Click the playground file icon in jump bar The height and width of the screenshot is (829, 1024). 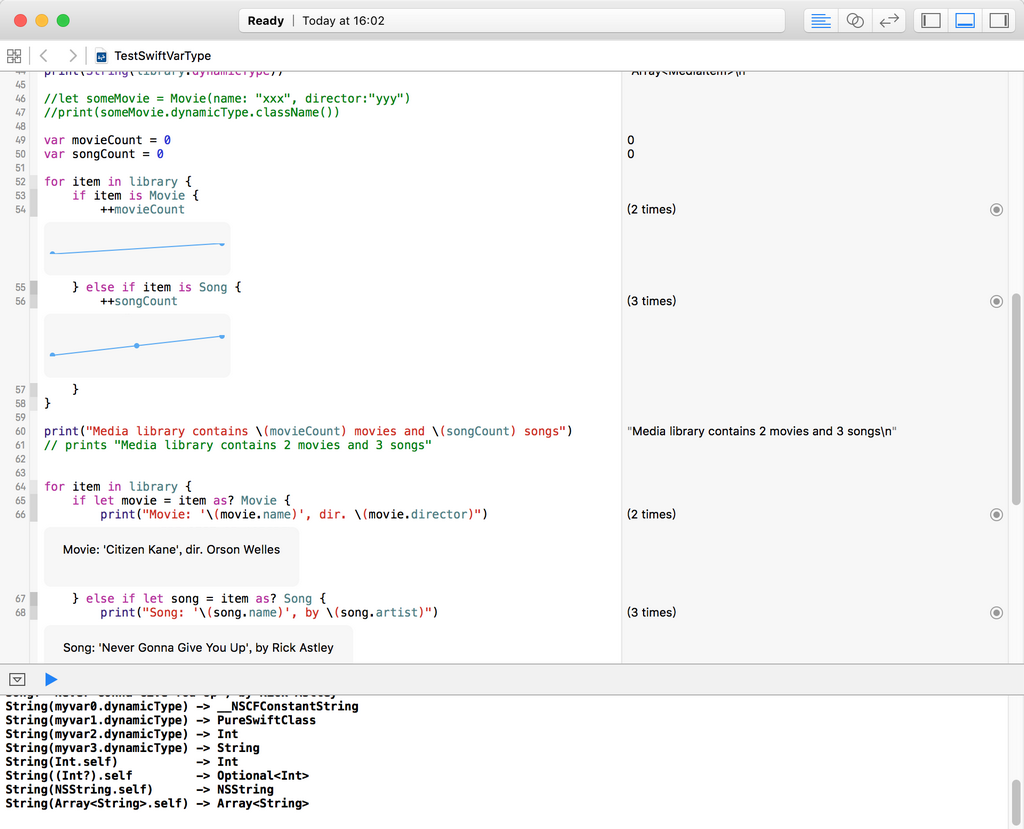[101, 56]
